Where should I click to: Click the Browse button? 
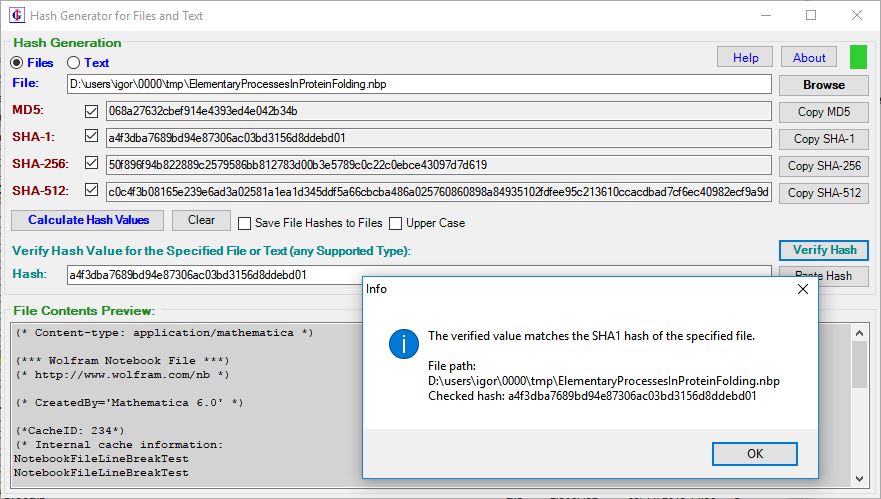point(823,85)
